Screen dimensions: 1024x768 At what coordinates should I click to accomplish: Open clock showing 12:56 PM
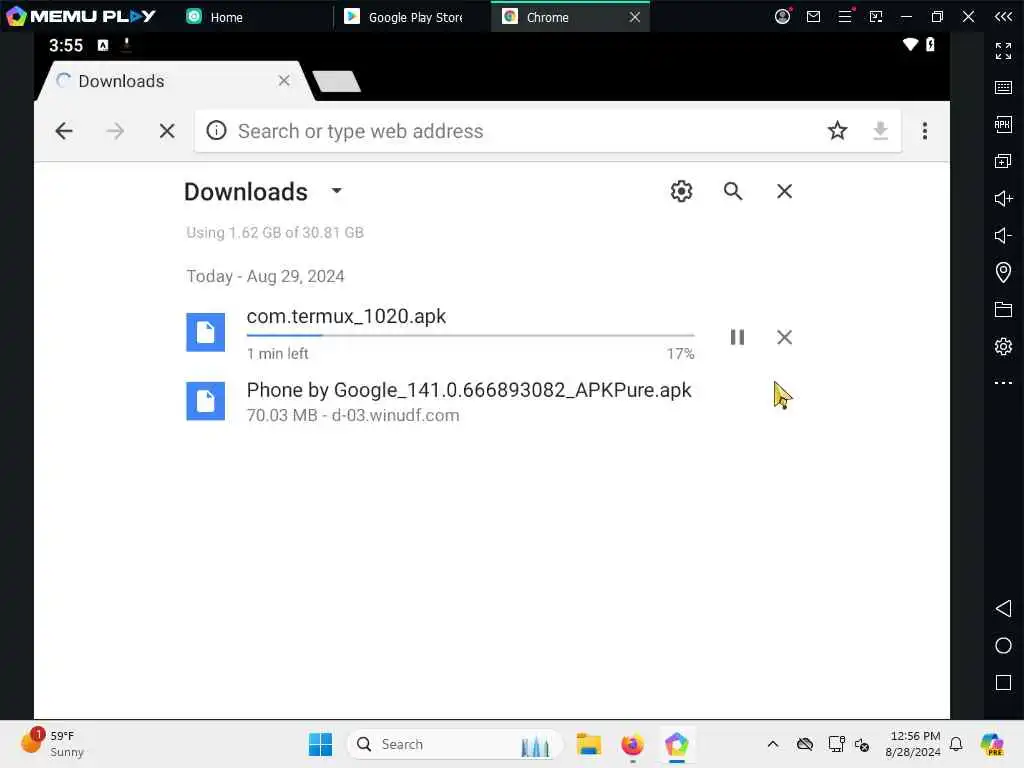(x=912, y=744)
